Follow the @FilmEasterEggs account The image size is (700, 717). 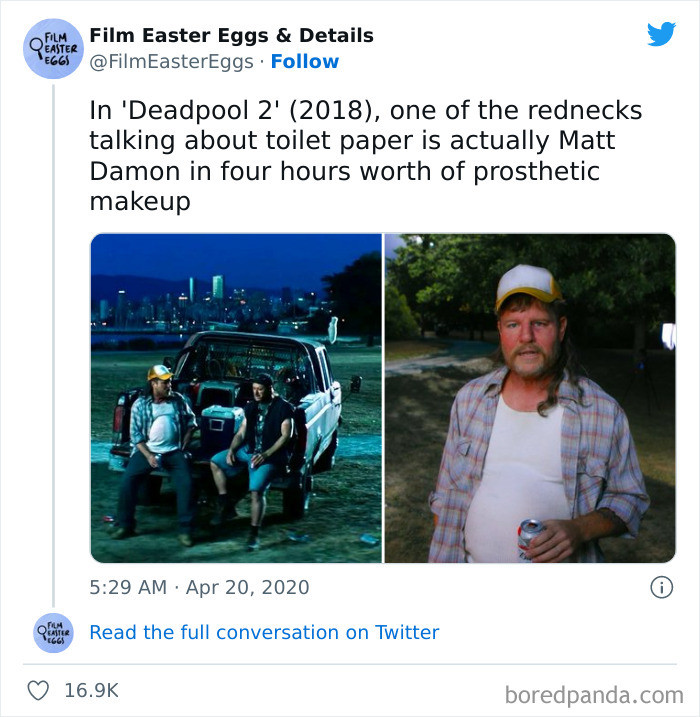[305, 61]
